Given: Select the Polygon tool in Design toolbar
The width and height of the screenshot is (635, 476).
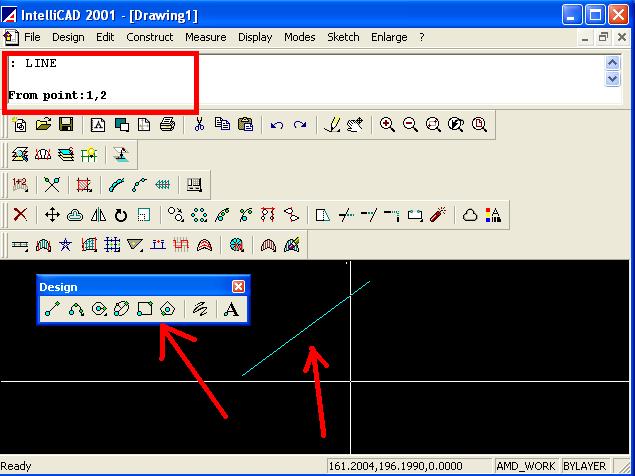Looking at the screenshot, I should [167, 309].
